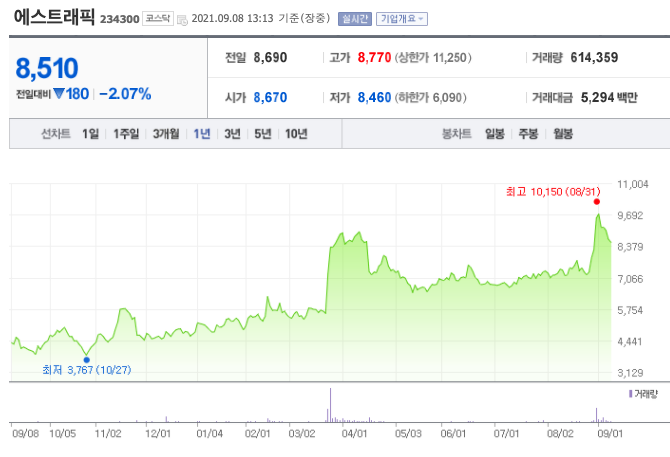The width and height of the screenshot is (670, 457).
Task: Click the 저가 value 8,460
Action: [374, 97]
